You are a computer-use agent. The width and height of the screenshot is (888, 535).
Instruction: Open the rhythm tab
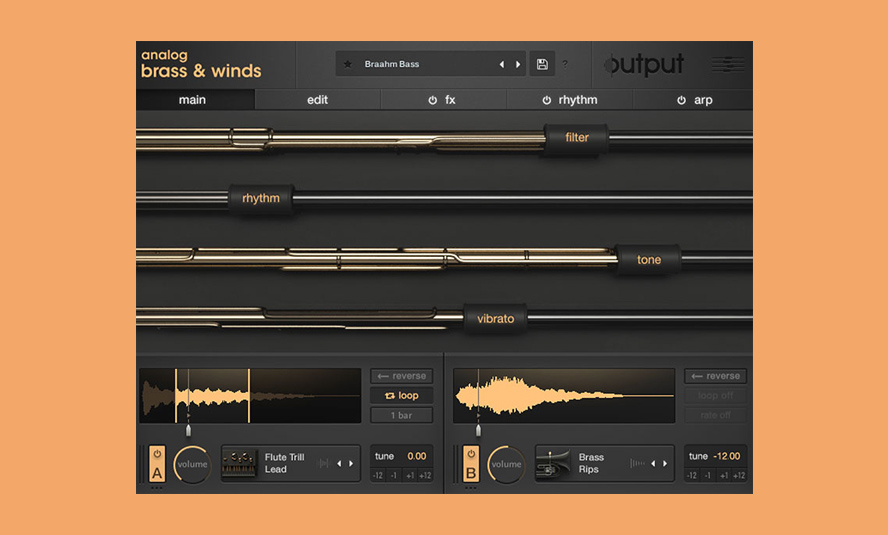570,100
